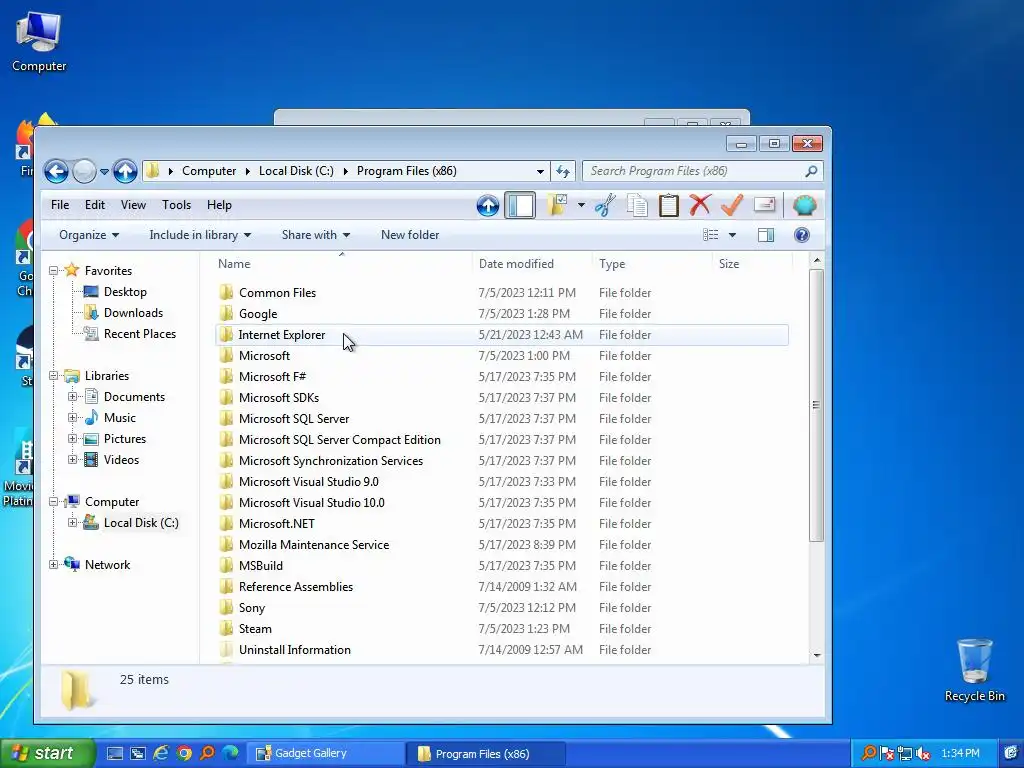The width and height of the screenshot is (1024, 768).
Task: Select the Music library
Action: (120, 418)
